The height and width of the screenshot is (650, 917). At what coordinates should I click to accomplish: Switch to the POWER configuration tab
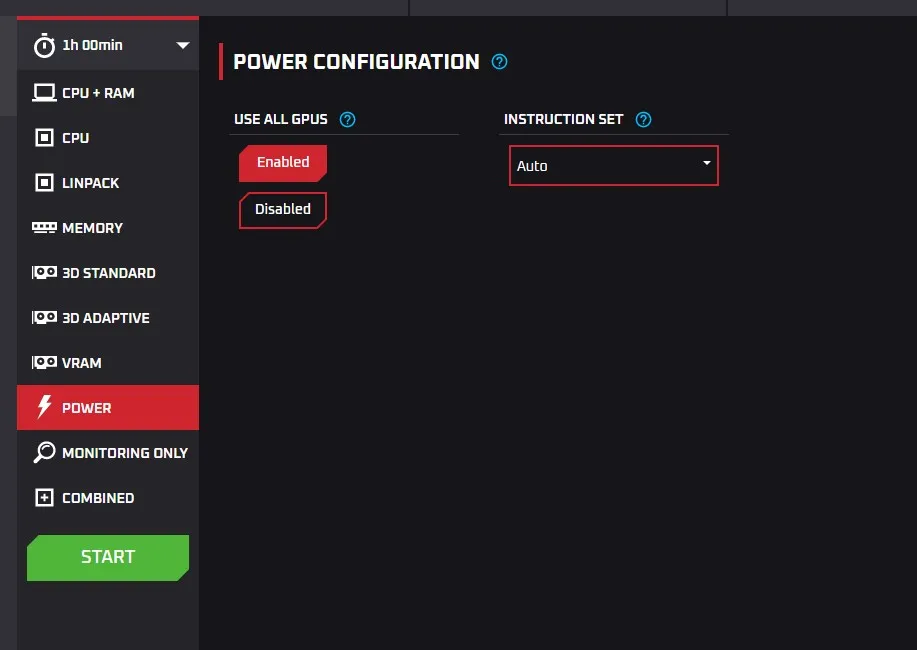pyautogui.click(x=84, y=407)
